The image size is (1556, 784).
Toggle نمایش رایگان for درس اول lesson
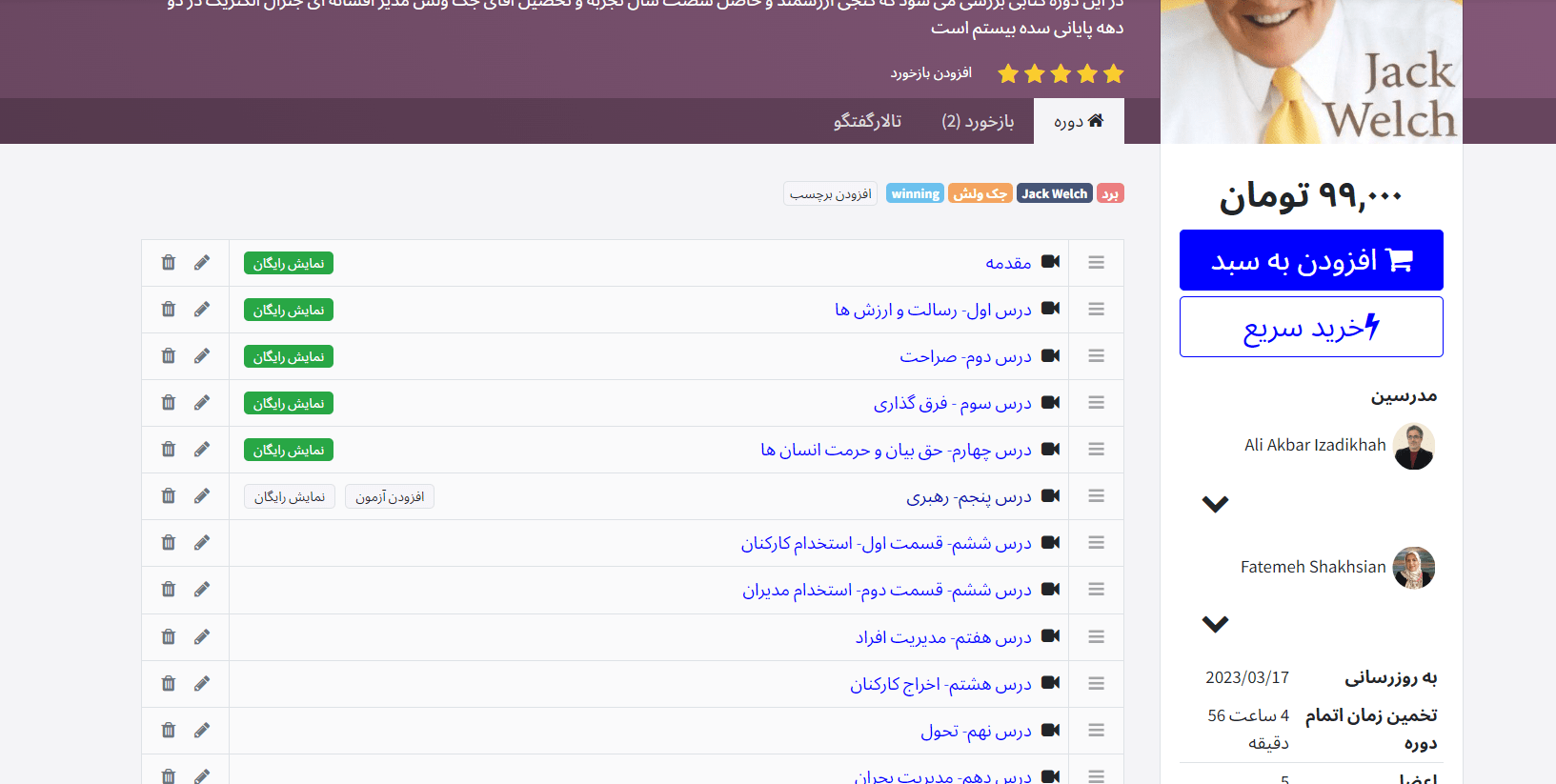(x=289, y=310)
